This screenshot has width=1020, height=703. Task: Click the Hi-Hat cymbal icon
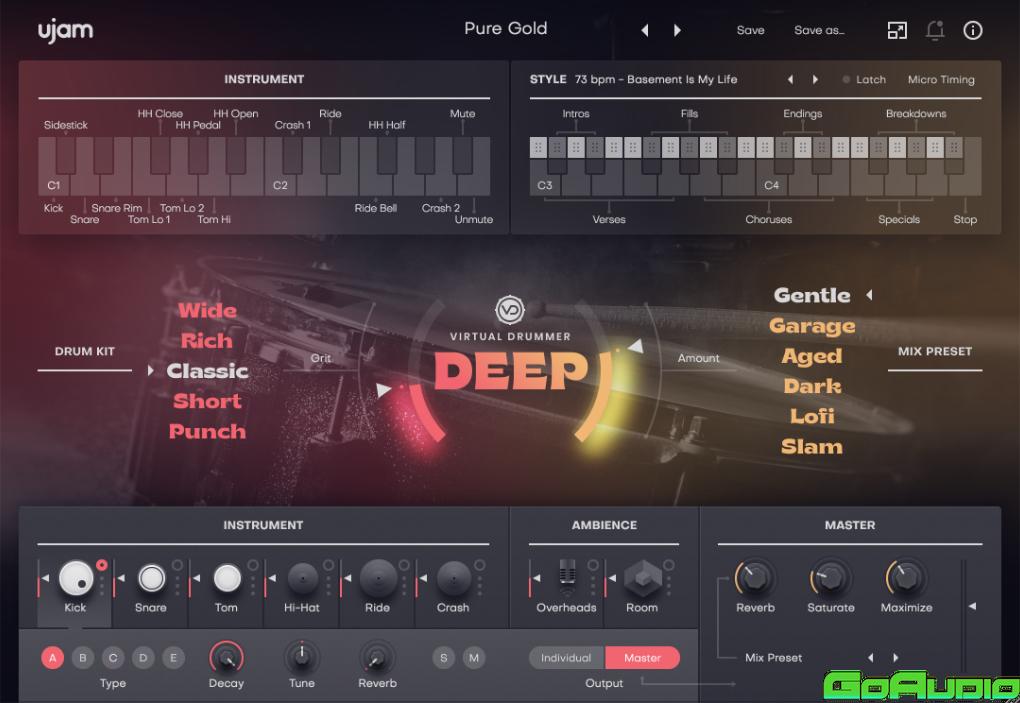[x=302, y=577]
